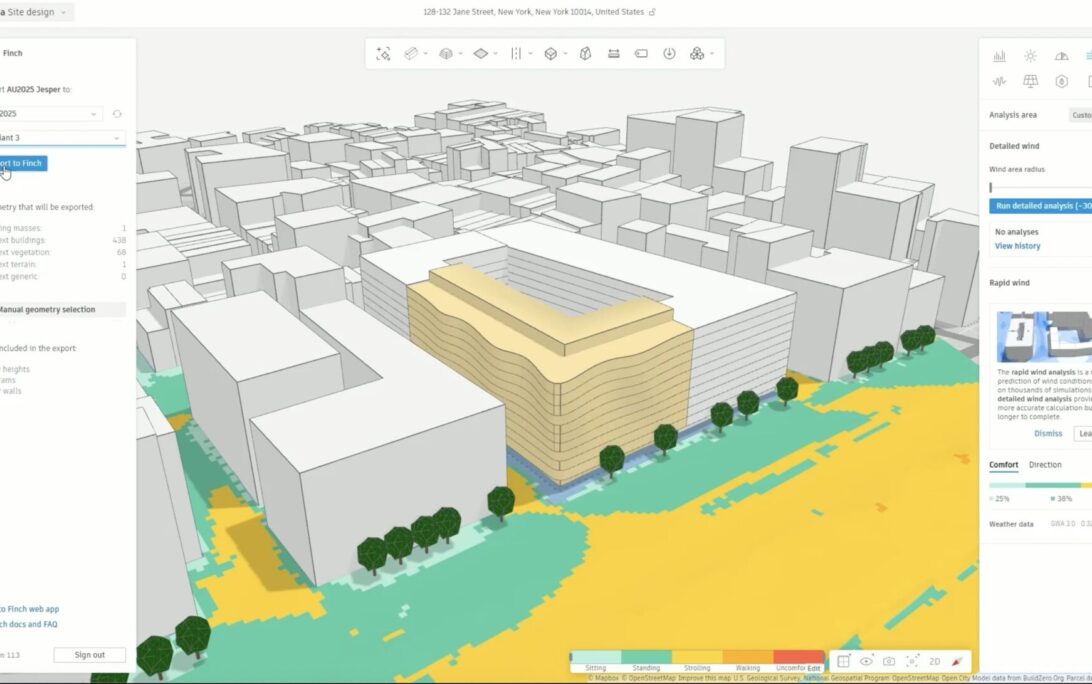This screenshot has height=684, width=1092.
Task: Expand the Site design dropdown
Action: 40,12
